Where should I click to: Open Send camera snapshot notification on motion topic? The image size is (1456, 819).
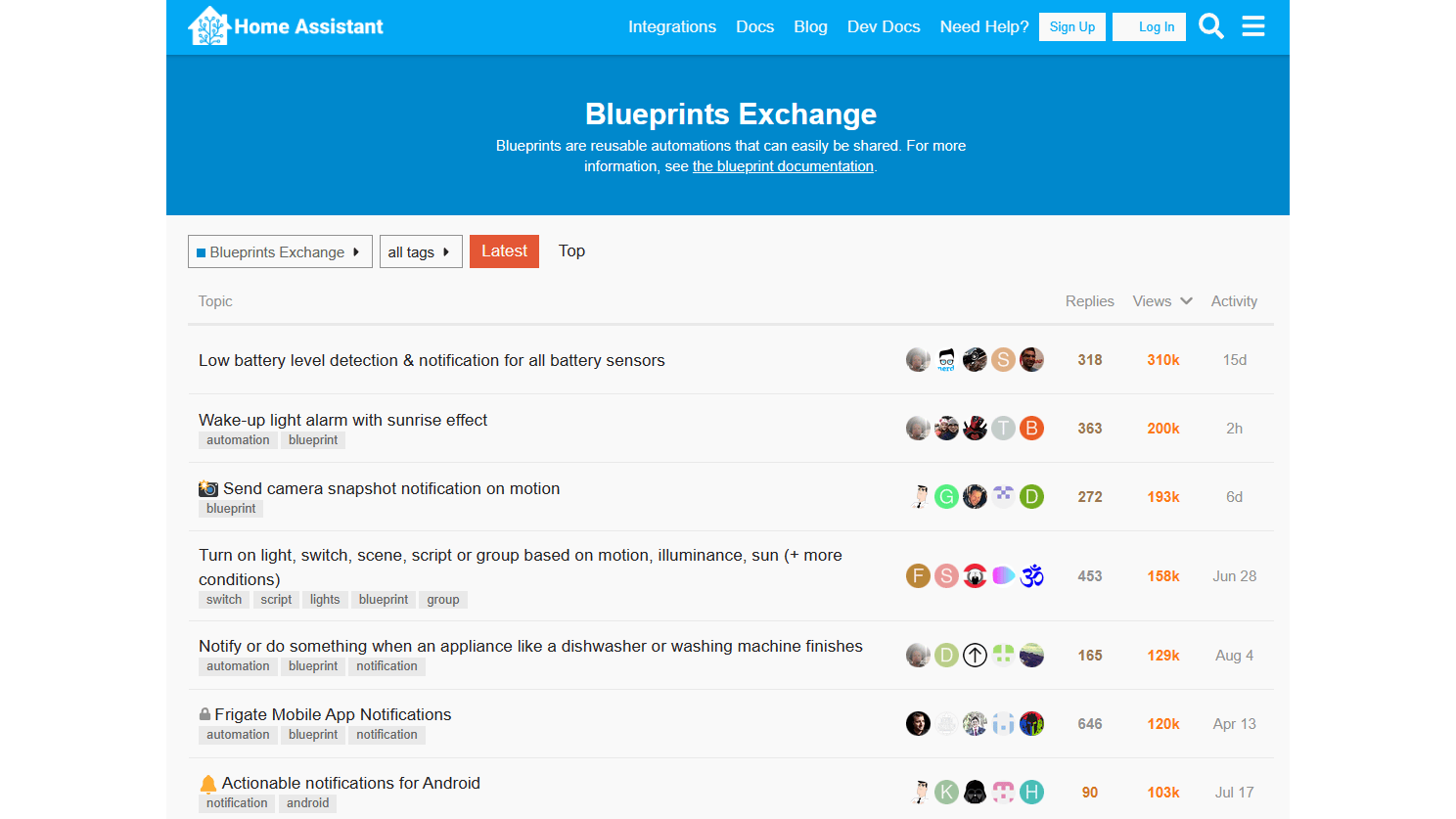[391, 488]
